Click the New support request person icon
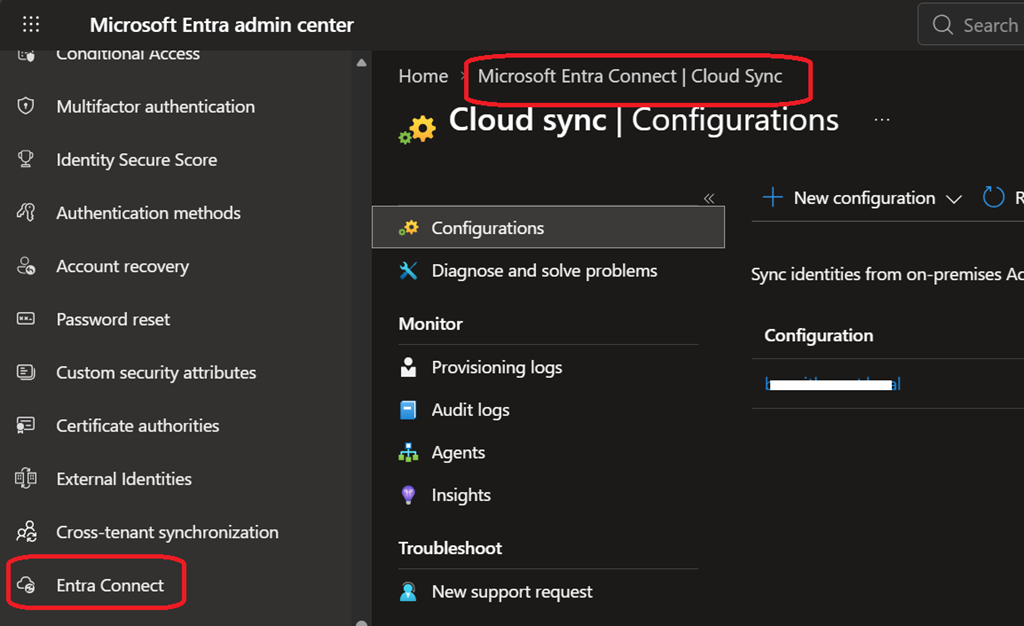The width and height of the screenshot is (1024, 626). click(x=408, y=591)
